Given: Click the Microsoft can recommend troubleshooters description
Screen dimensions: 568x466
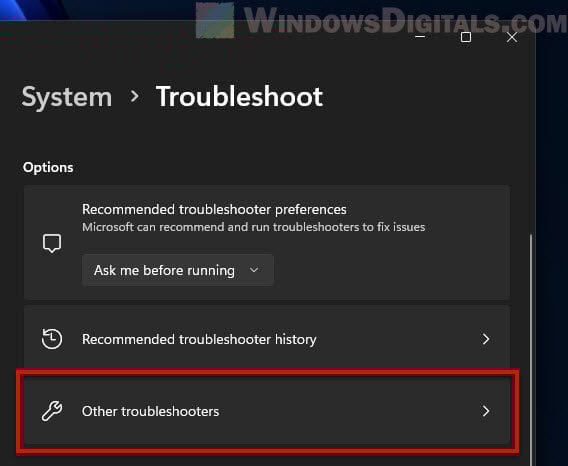Looking at the screenshot, I should pyautogui.click(x=254, y=227).
